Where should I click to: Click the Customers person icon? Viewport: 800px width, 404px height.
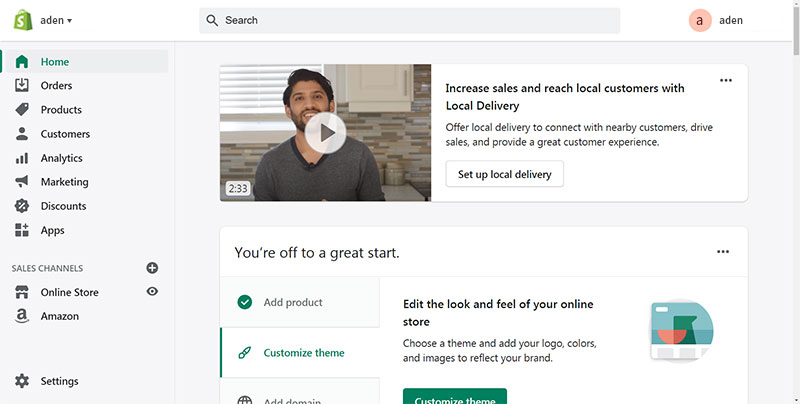pos(22,134)
